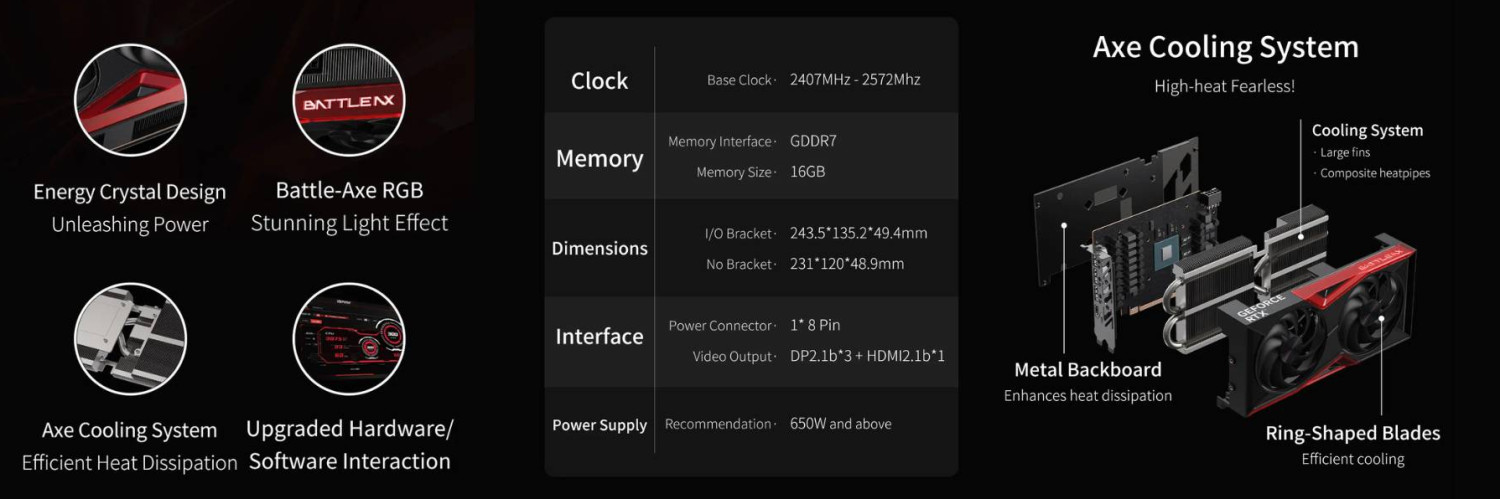Click the Upgraded Hardware/Software Interaction circular image
The width and height of the screenshot is (1500, 499).
pos(349,339)
